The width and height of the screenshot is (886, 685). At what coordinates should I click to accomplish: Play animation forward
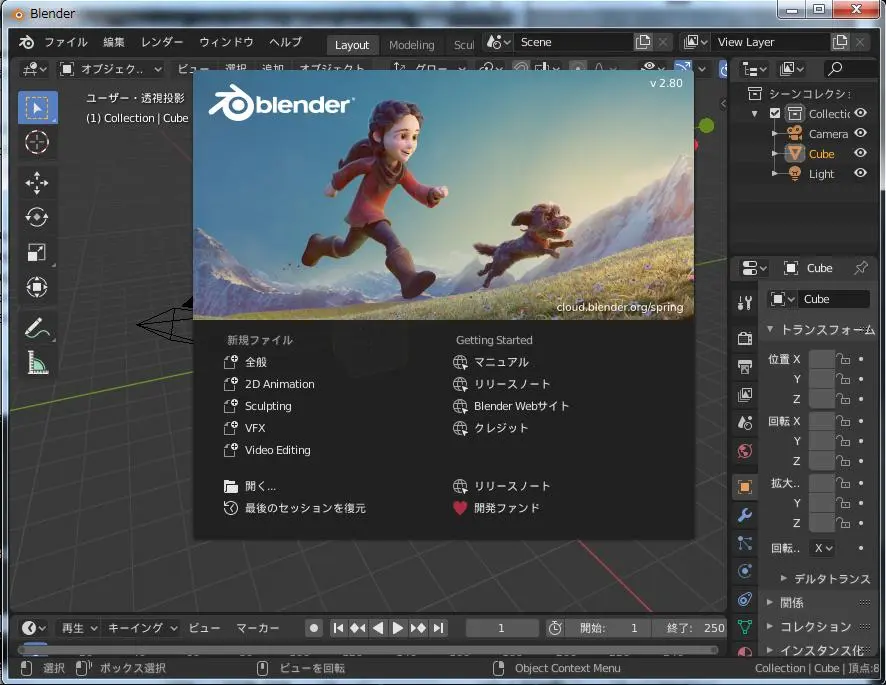(398, 628)
